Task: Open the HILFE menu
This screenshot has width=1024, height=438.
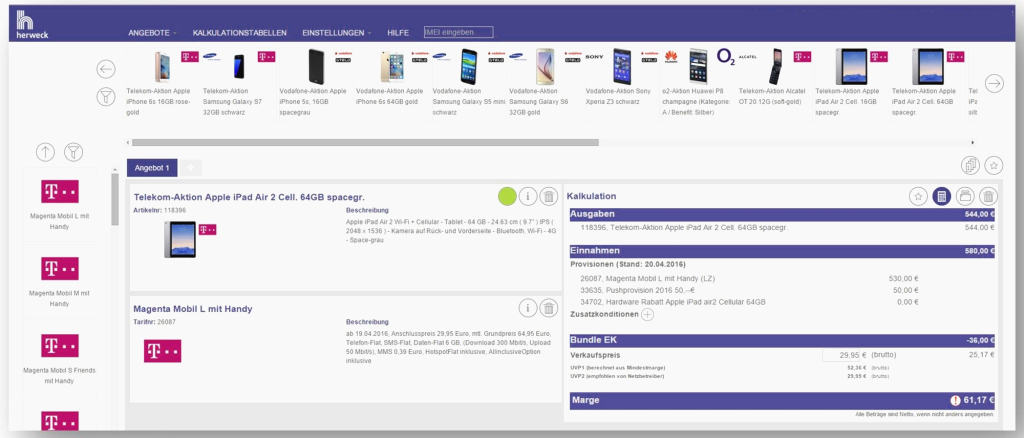Action: coord(398,33)
